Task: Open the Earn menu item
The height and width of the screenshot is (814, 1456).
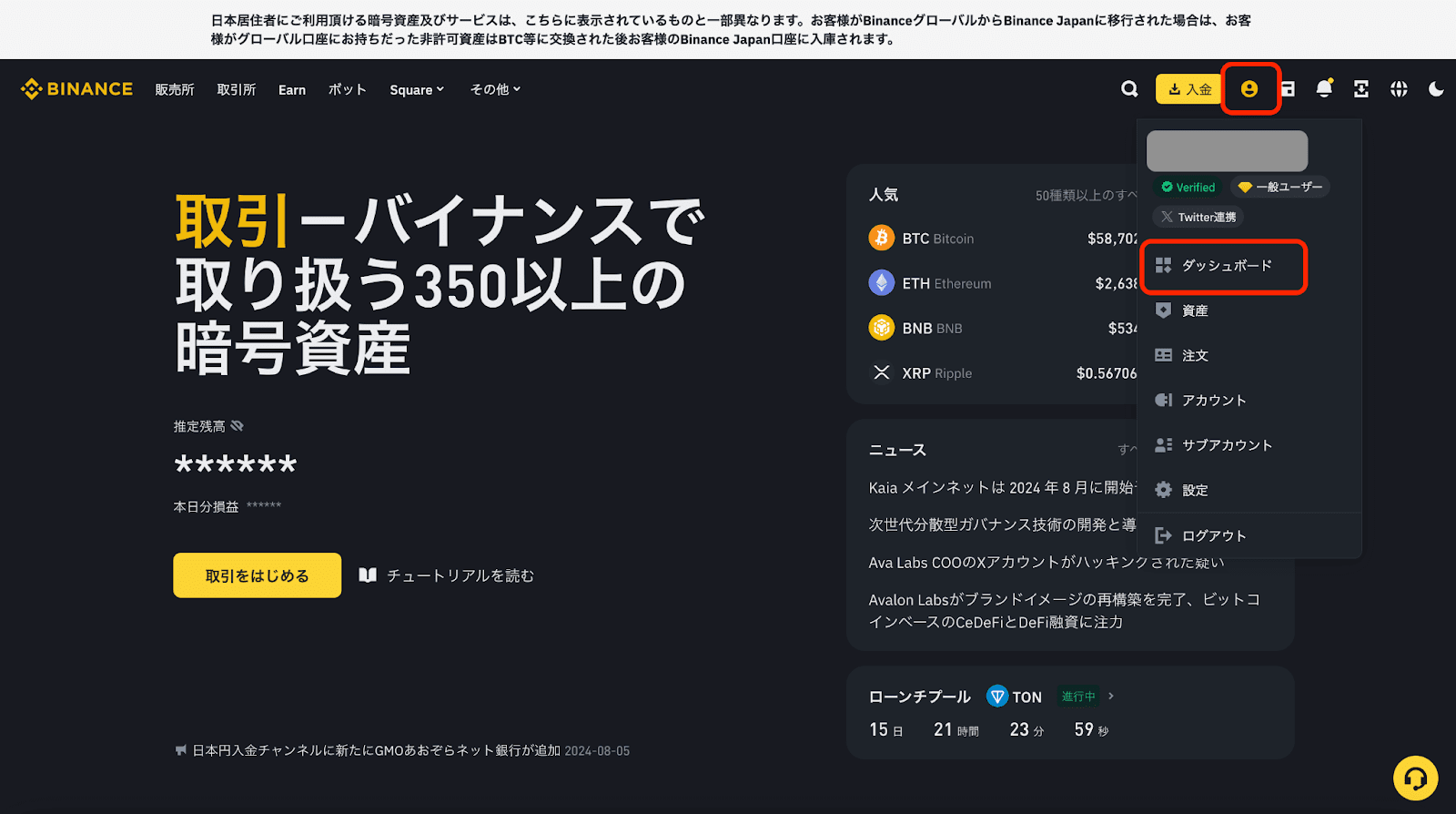Action: coord(292,89)
